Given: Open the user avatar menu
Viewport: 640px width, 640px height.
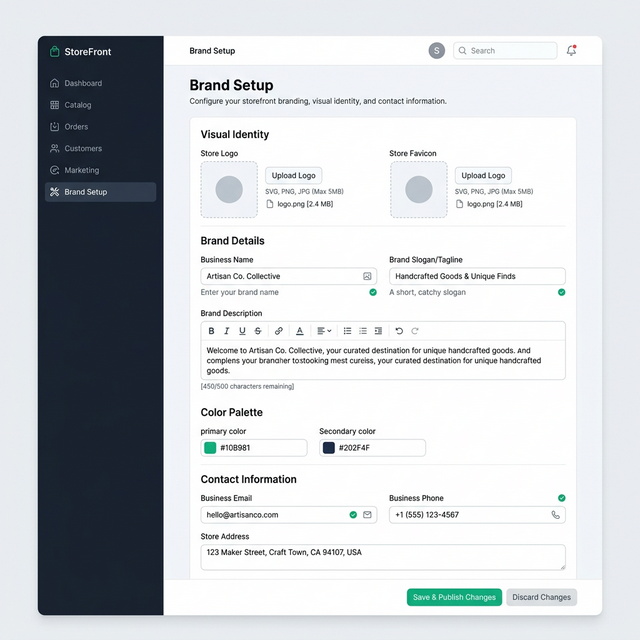Looking at the screenshot, I should [437, 51].
